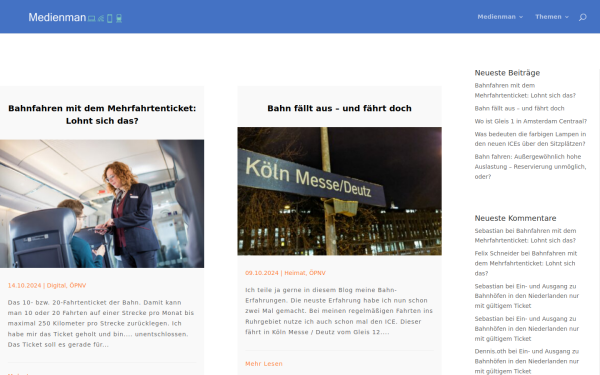Select ÖPNV category on 09.10.2024 post

click(x=317, y=273)
